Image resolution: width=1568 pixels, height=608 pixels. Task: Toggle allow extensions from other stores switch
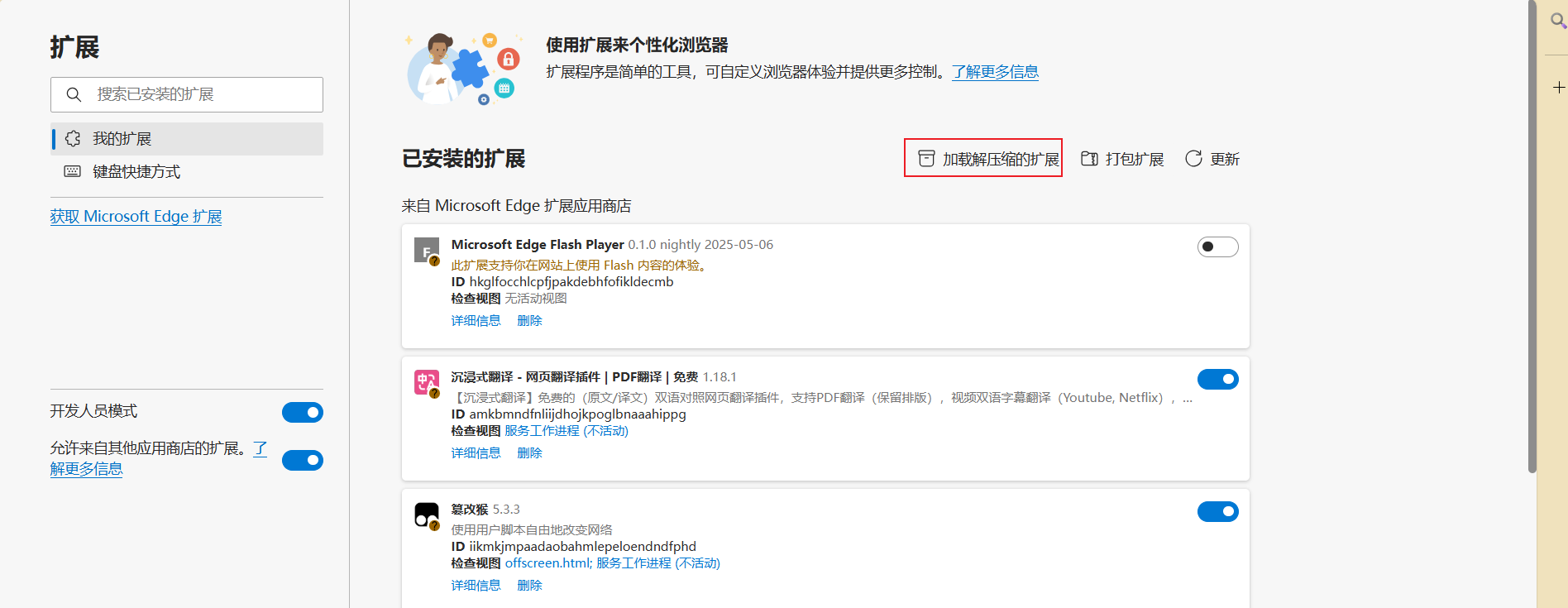(x=303, y=460)
